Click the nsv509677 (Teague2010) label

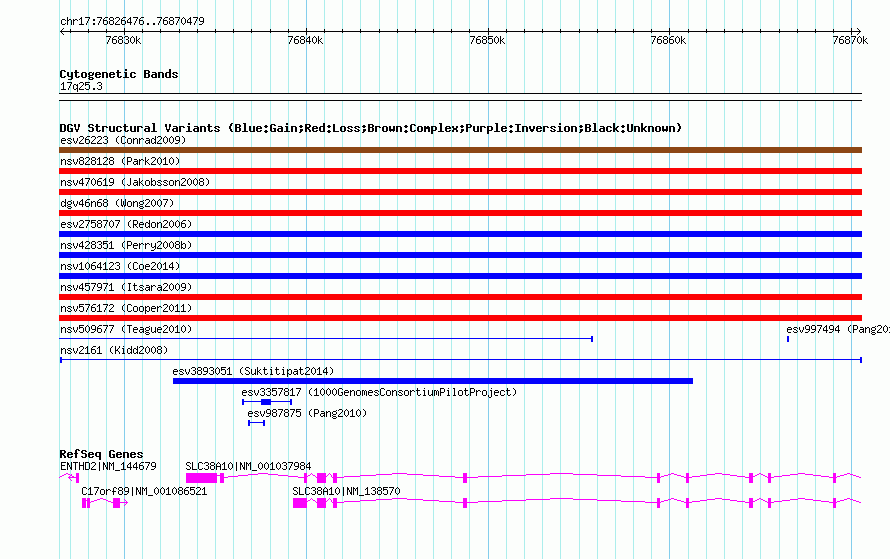tap(126, 329)
